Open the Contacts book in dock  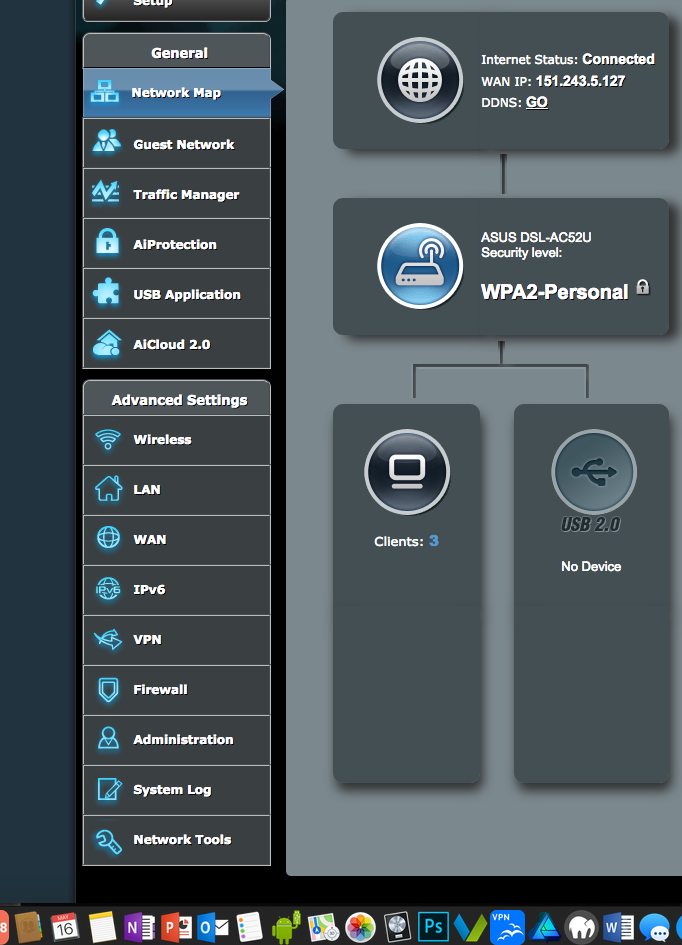point(28,927)
